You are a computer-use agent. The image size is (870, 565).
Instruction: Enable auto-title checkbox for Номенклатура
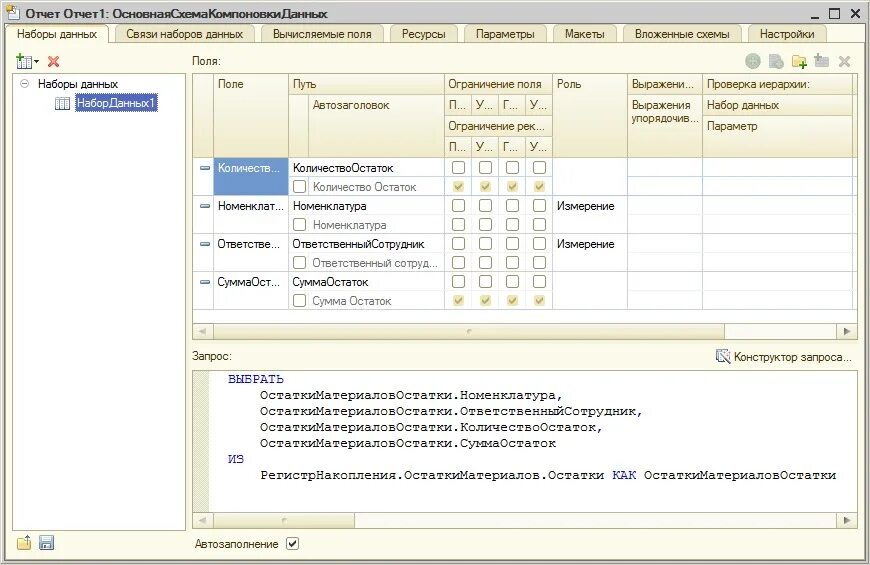point(300,225)
